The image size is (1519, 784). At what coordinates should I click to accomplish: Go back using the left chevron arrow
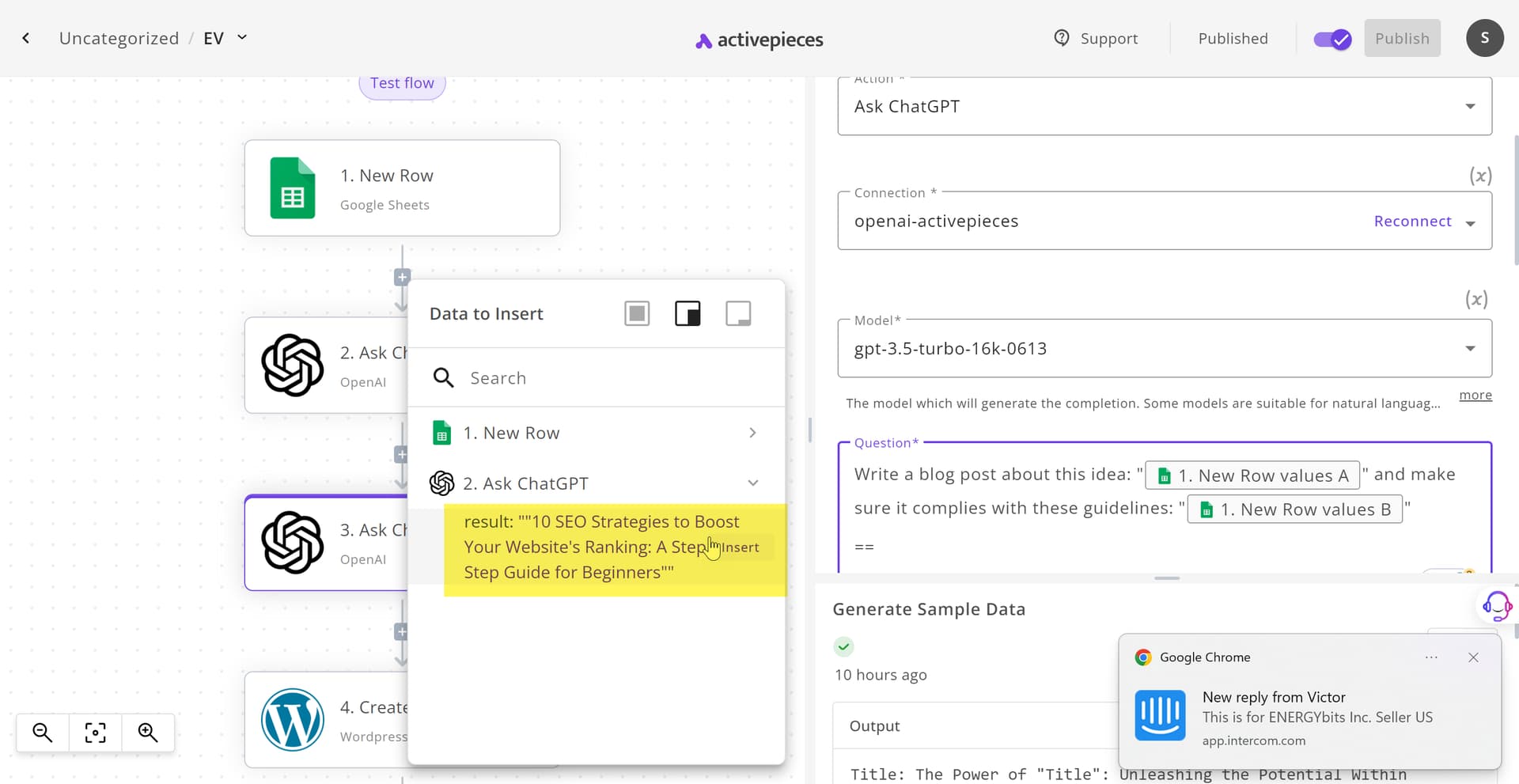click(x=25, y=38)
